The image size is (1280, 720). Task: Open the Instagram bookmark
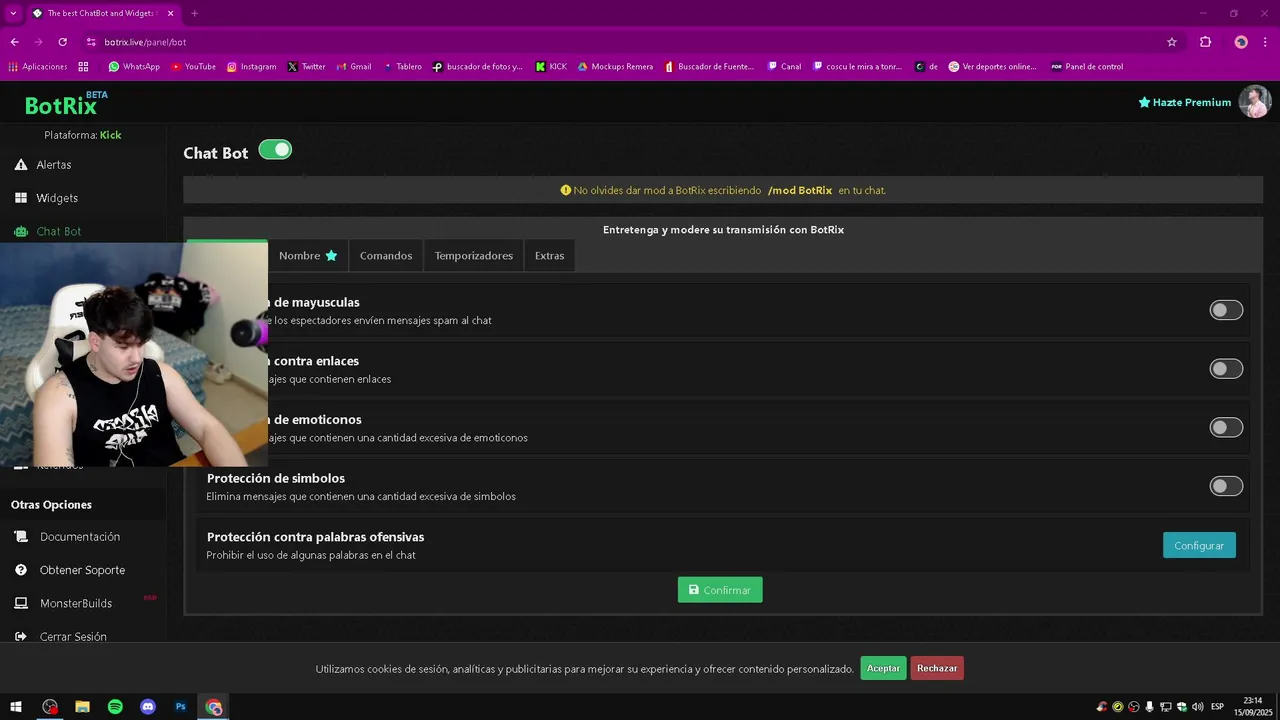pos(251,67)
